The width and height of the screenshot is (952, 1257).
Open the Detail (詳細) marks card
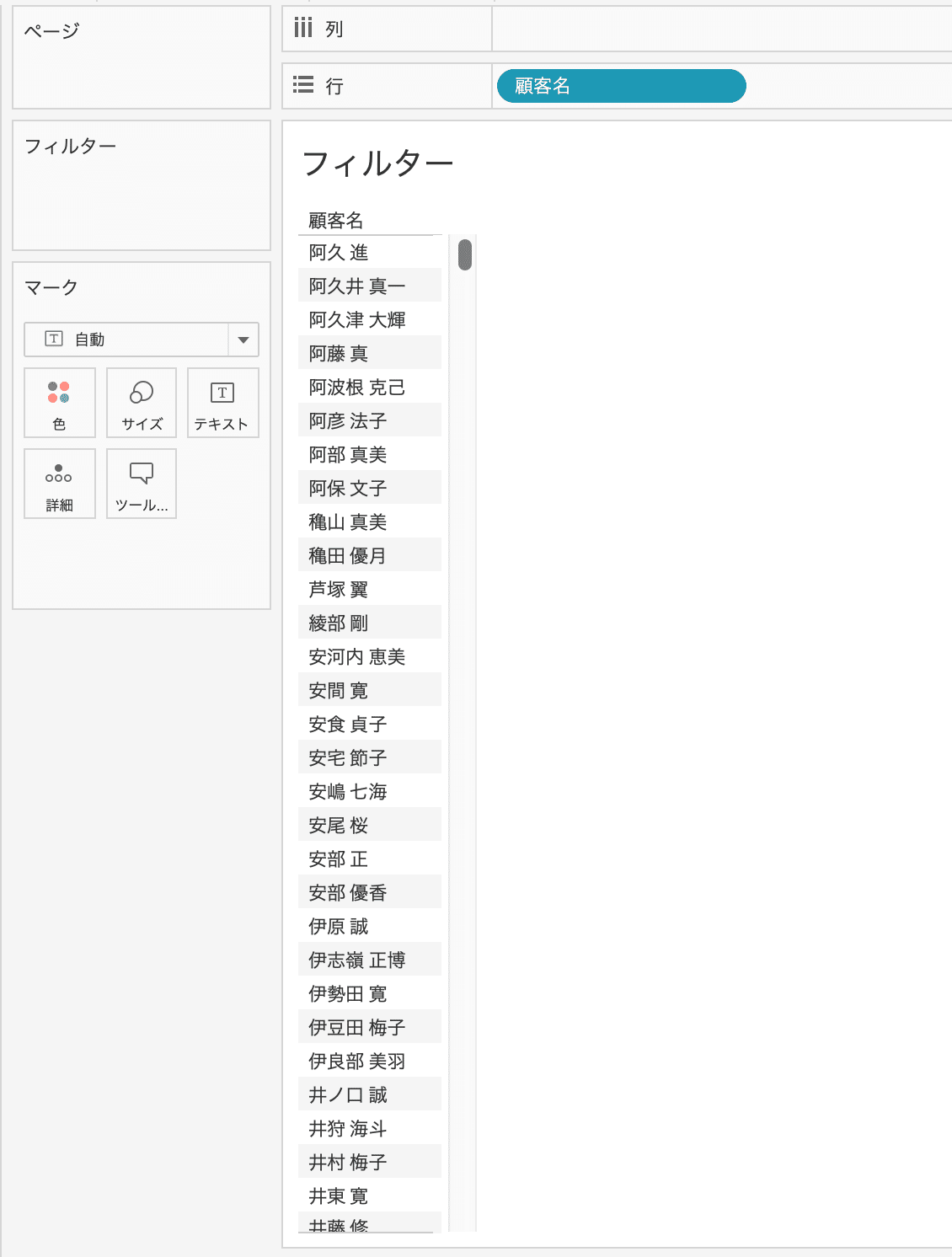point(60,484)
